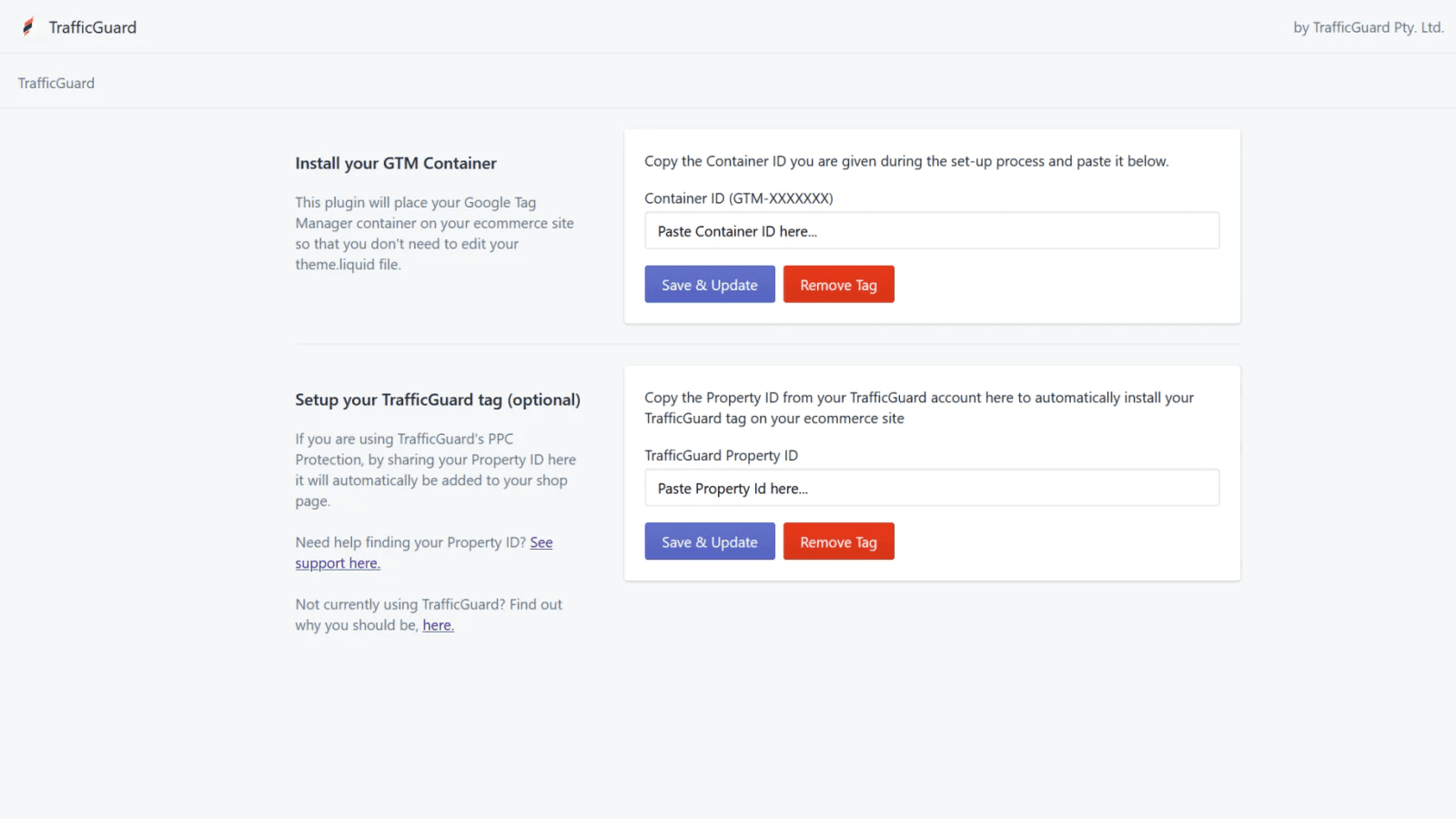Click Remove Tag under the Container ID field
Viewport: 1456px width, 819px height.
click(x=838, y=284)
